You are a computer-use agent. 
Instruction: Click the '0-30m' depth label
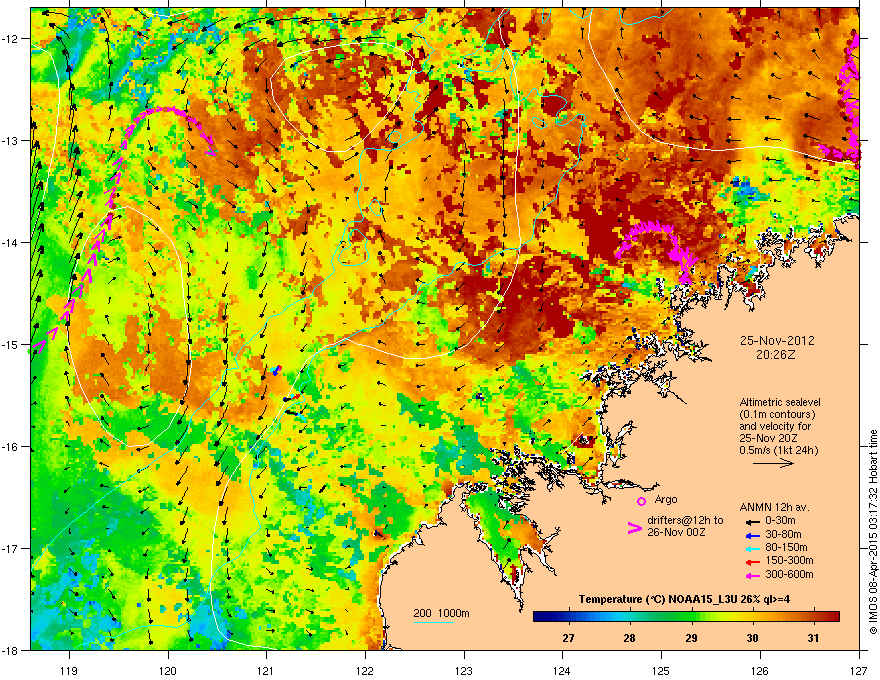(x=780, y=521)
